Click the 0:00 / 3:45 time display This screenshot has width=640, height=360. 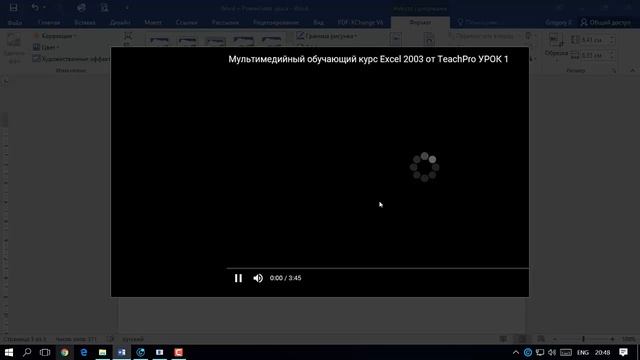click(285, 278)
